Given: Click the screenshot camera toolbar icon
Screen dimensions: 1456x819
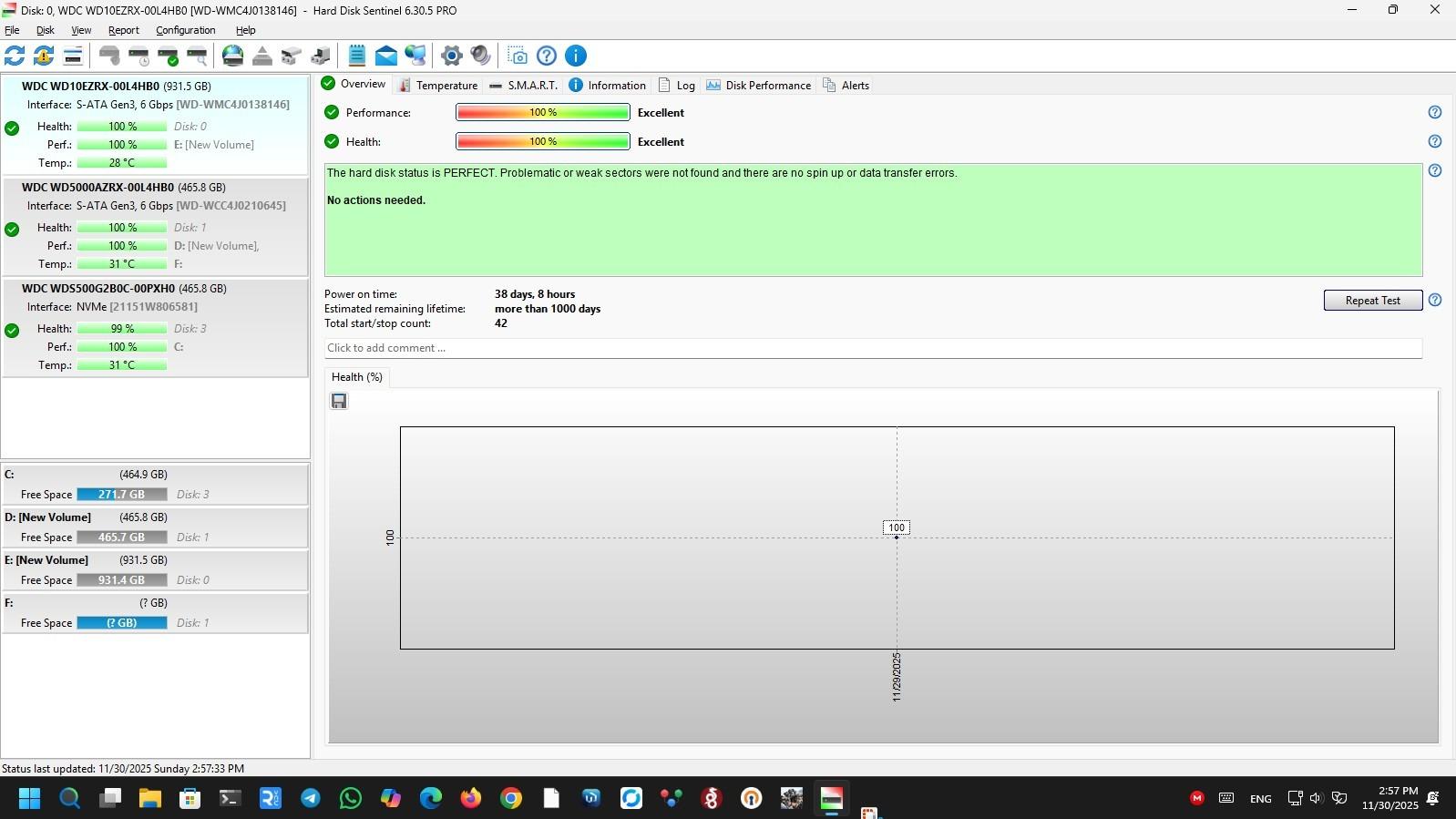Looking at the screenshot, I should [518, 56].
